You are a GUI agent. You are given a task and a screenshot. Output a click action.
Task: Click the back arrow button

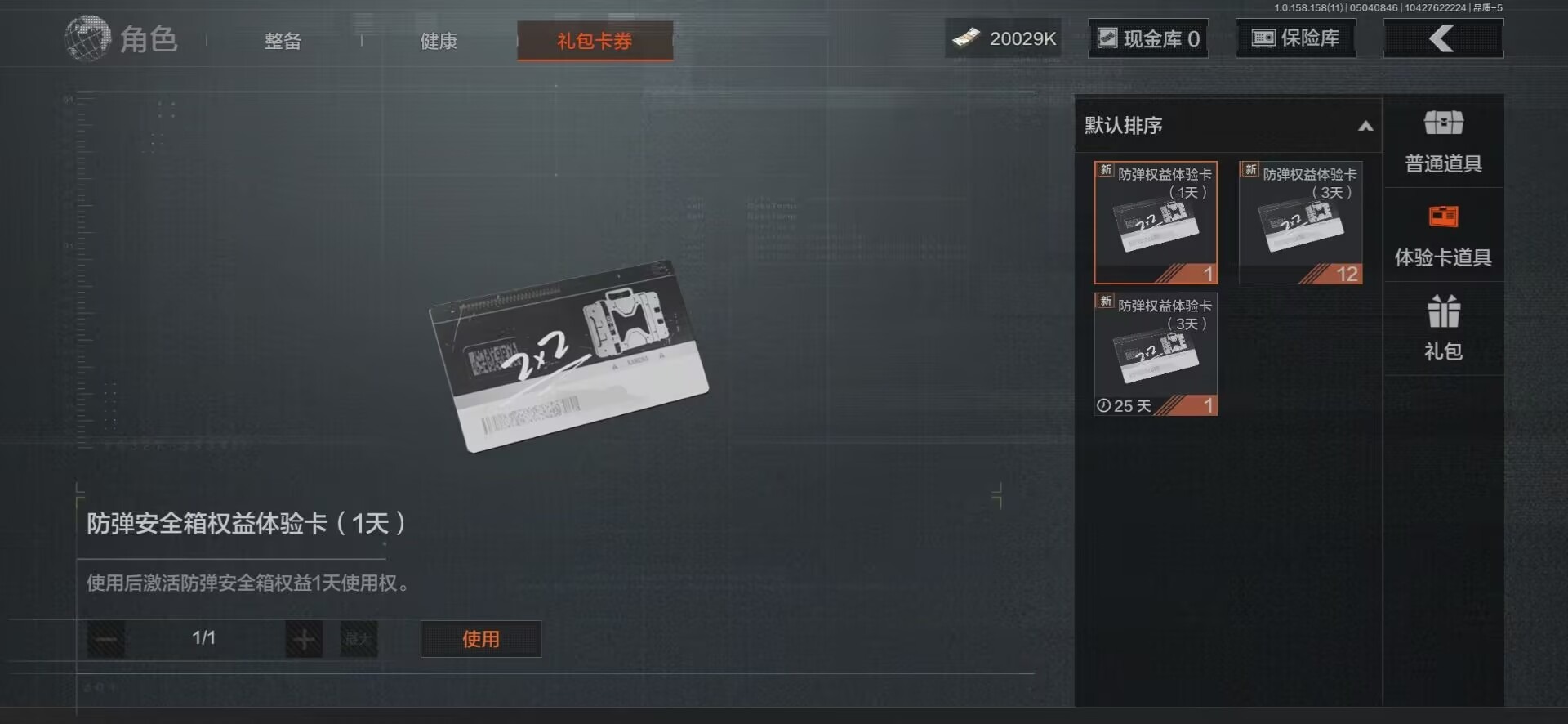coord(1442,38)
